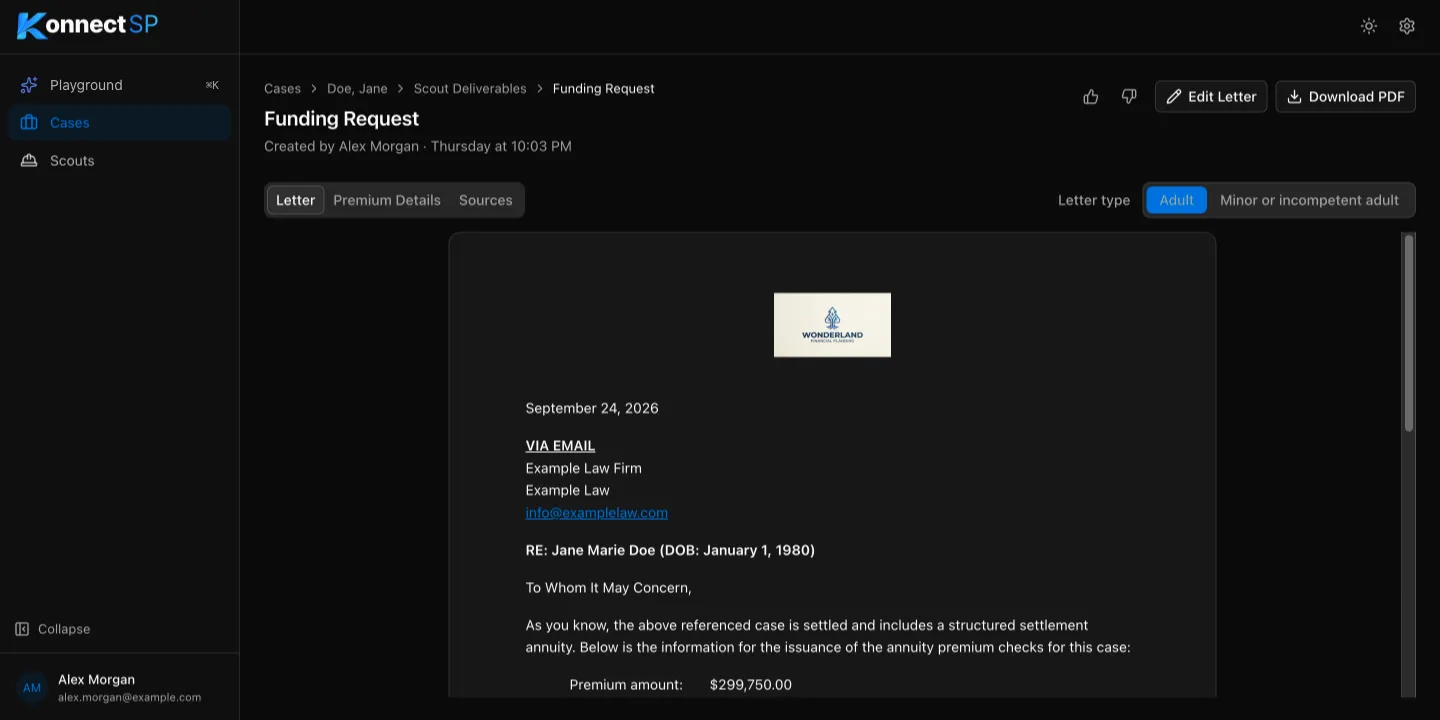Open the Premium Details tab
This screenshot has width=1440, height=720.
pyautogui.click(x=387, y=200)
